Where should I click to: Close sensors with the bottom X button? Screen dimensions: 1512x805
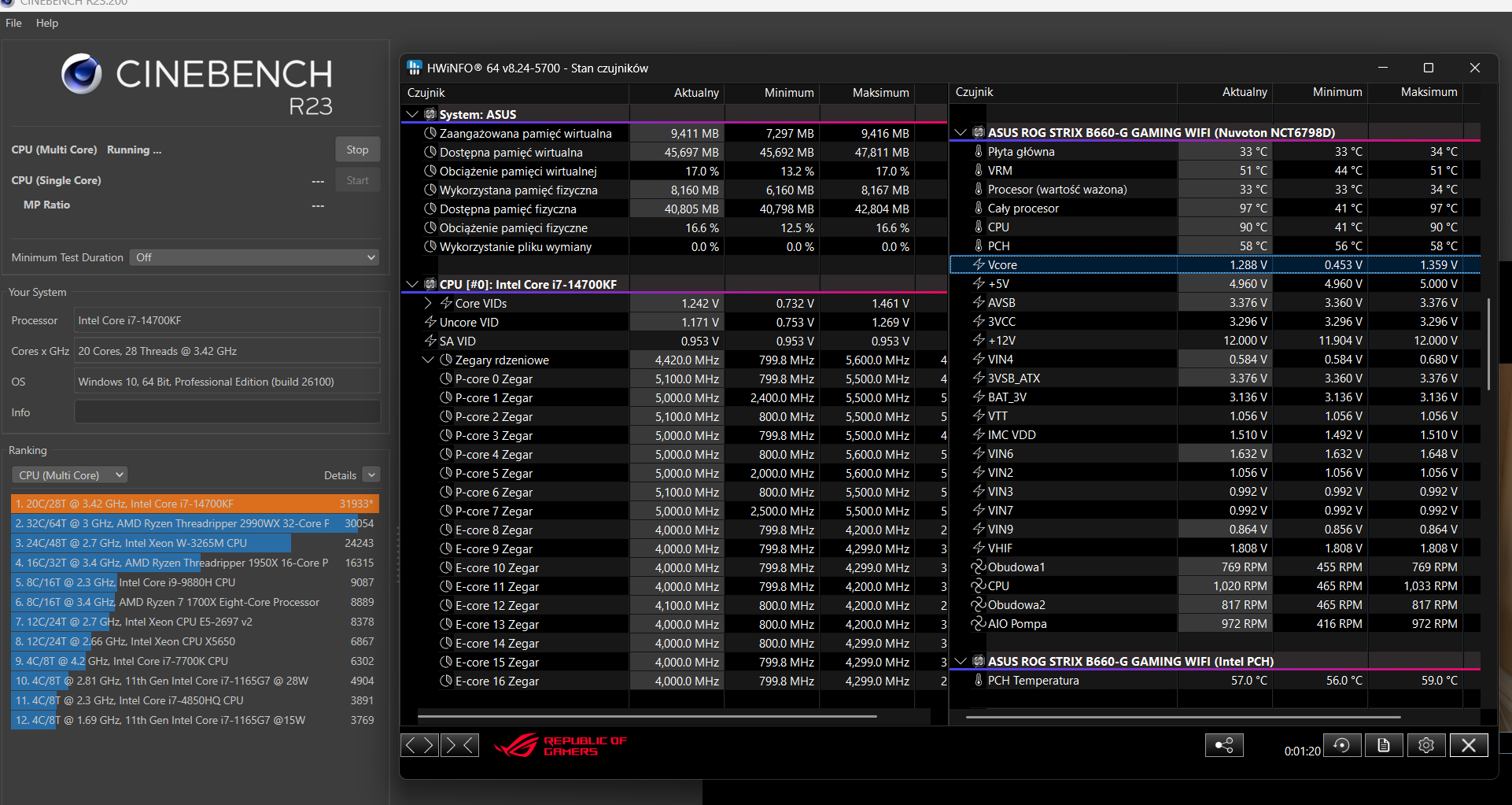pyautogui.click(x=1468, y=745)
